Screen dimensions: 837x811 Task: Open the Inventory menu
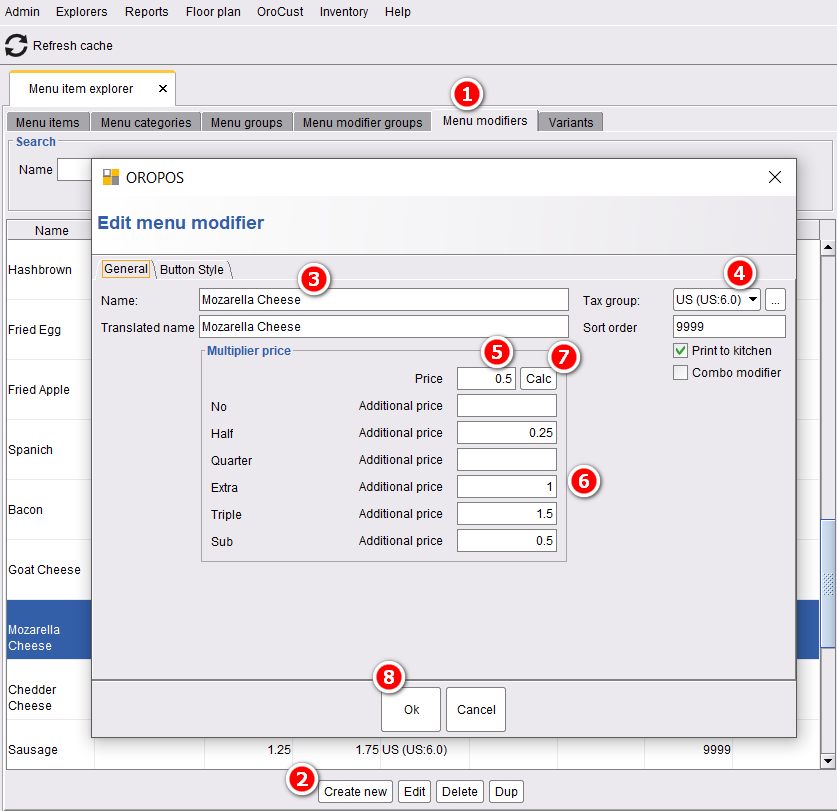point(344,12)
